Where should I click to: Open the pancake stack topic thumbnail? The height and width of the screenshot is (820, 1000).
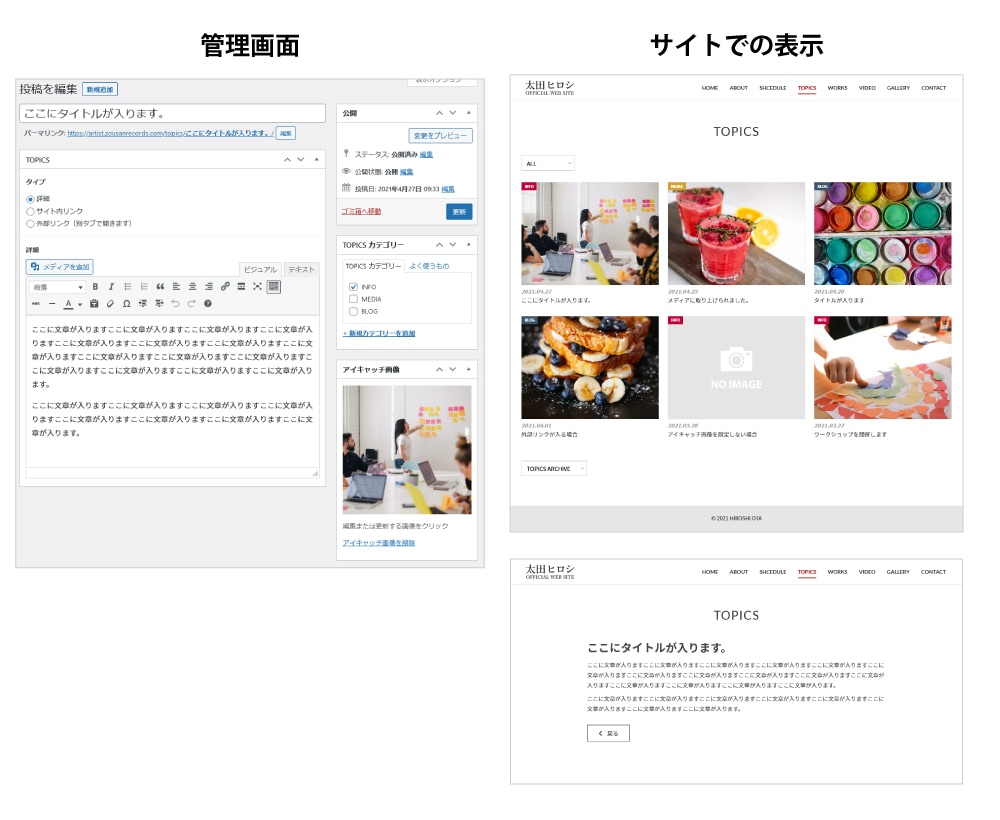tap(590, 367)
